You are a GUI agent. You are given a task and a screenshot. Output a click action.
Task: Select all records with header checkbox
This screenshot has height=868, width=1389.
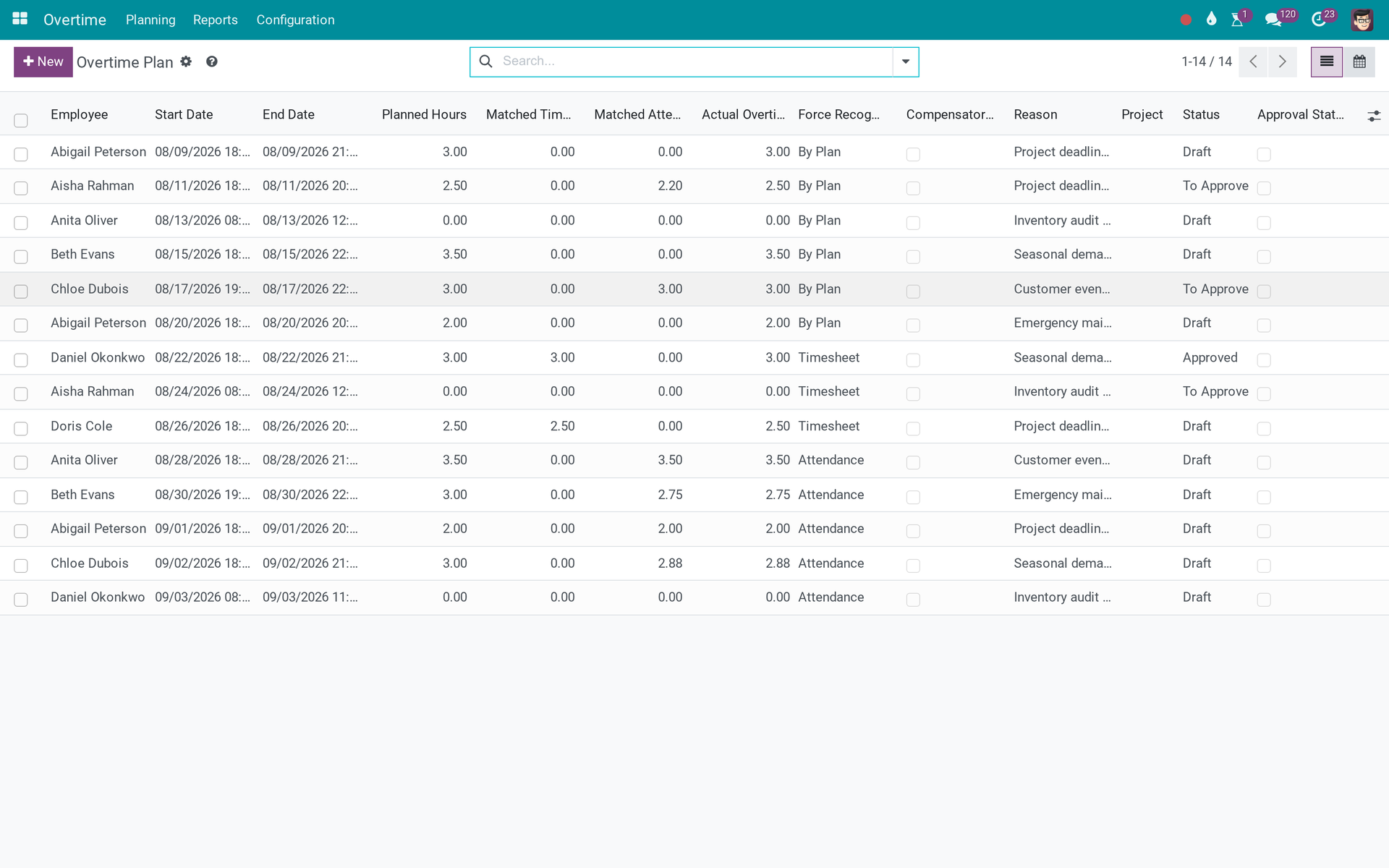click(x=21, y=120)
